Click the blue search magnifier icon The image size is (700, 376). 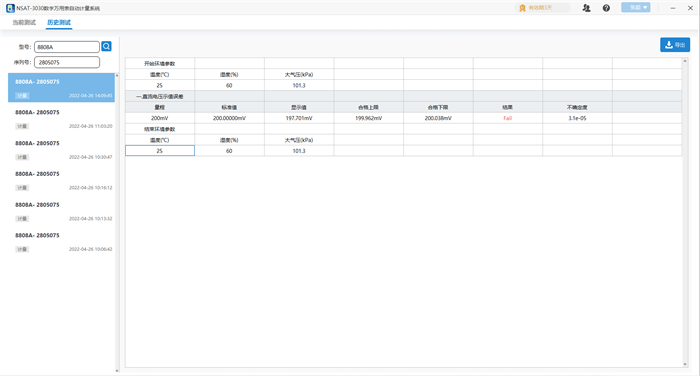tap(106, 46)
